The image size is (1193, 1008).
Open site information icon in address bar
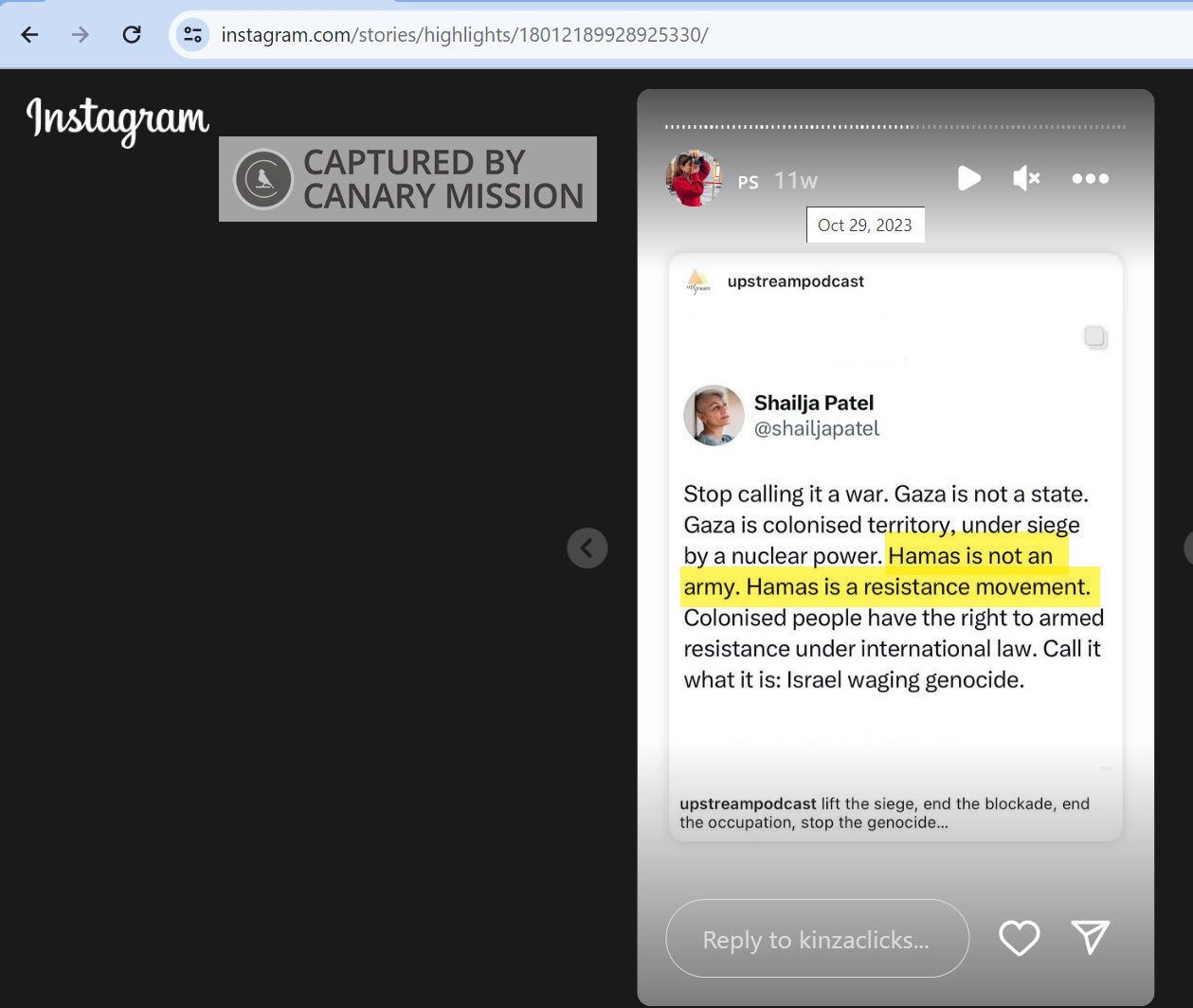tap(193, 35)
